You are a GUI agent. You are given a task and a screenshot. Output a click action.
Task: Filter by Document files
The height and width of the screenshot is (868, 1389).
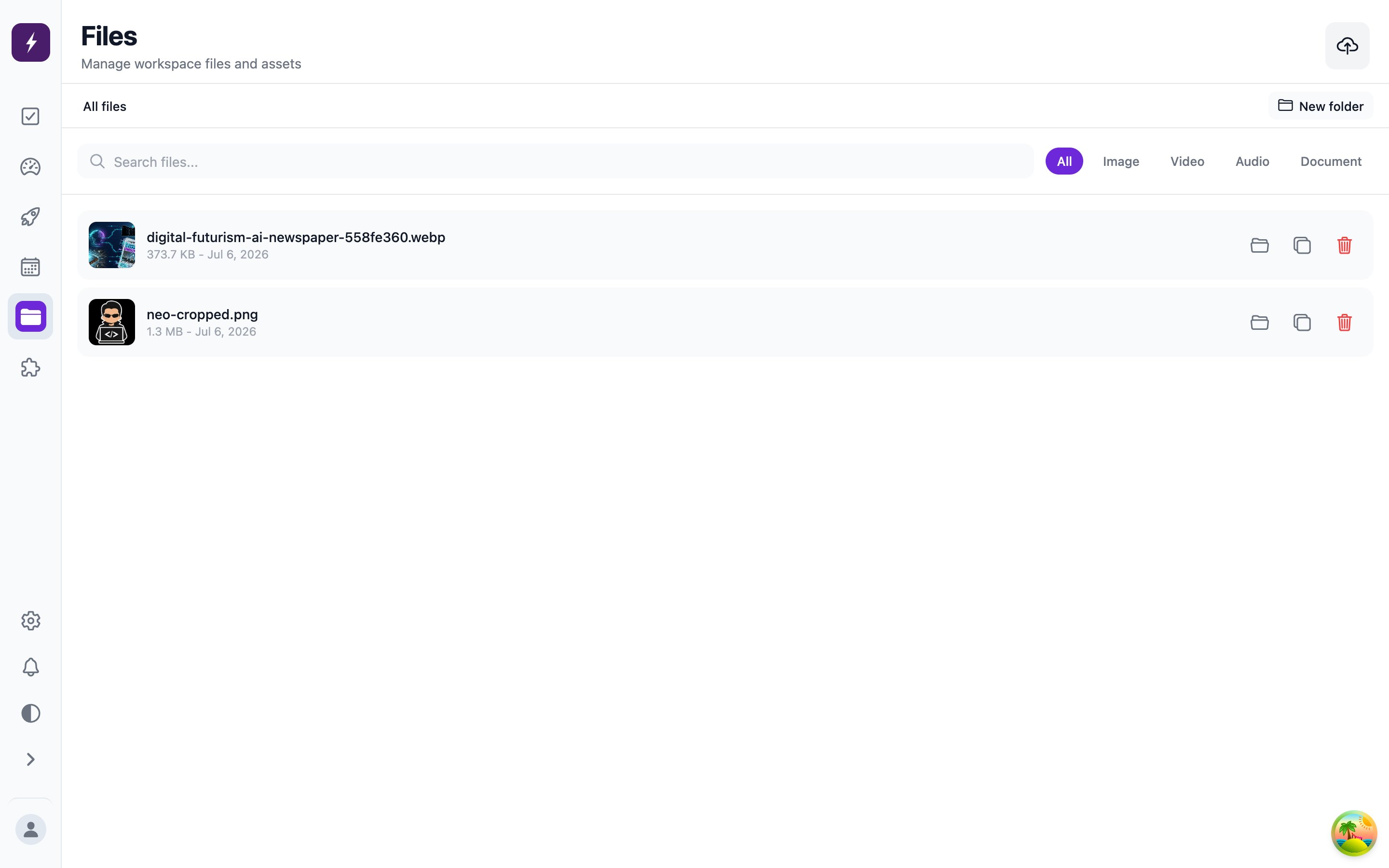pyautogui.click(x=1331, y=162)
